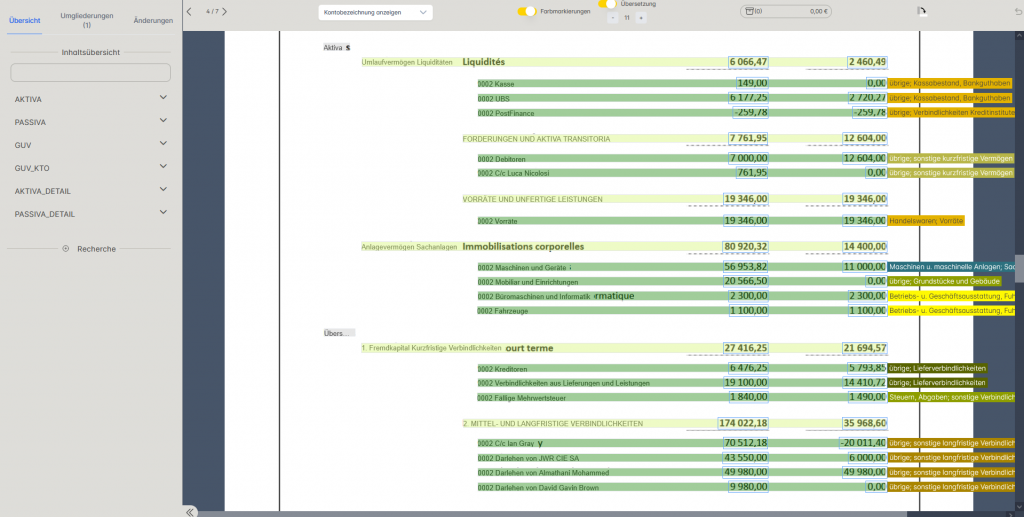
Task: Switch to the Änderungen tab
Action: tap(153, 20)
